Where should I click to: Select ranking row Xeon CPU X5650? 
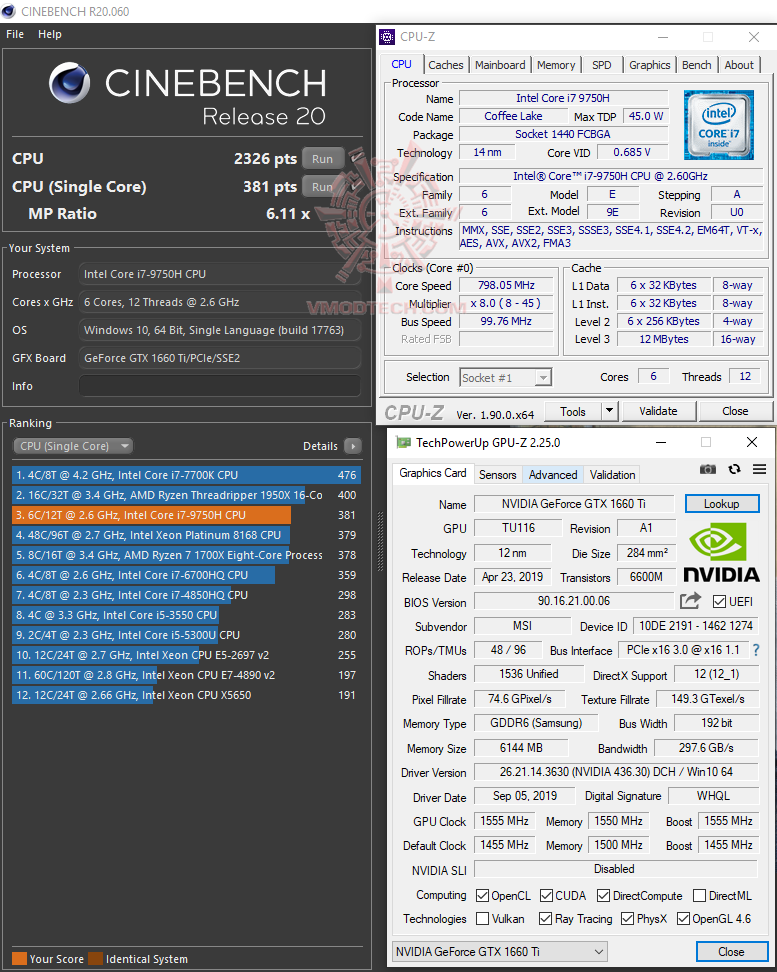(186, 695)
